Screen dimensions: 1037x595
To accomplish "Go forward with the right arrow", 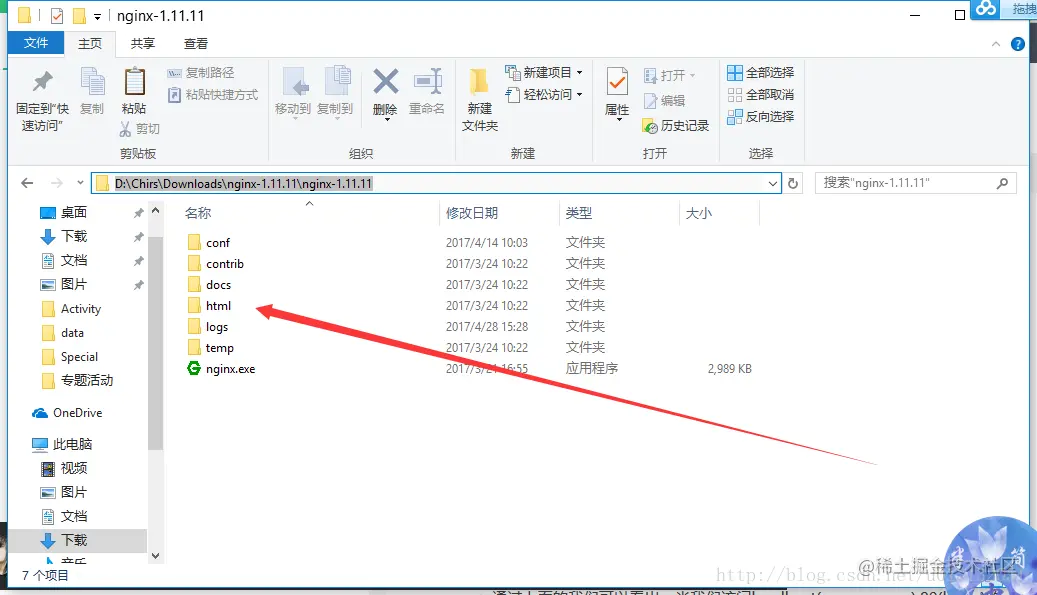I will 57,183.
